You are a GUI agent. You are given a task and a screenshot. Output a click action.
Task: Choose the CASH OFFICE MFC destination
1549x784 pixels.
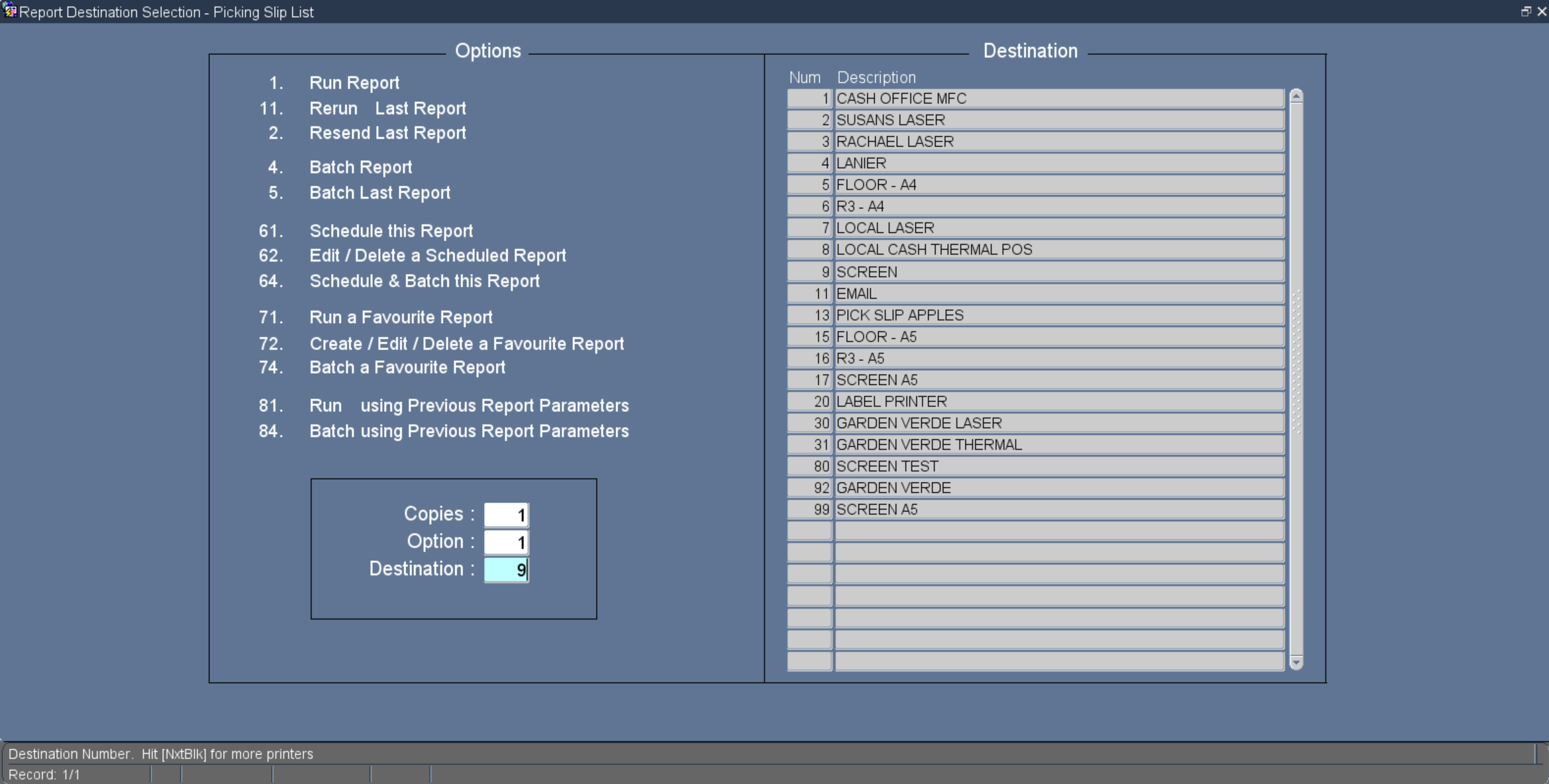(1059, 99)
